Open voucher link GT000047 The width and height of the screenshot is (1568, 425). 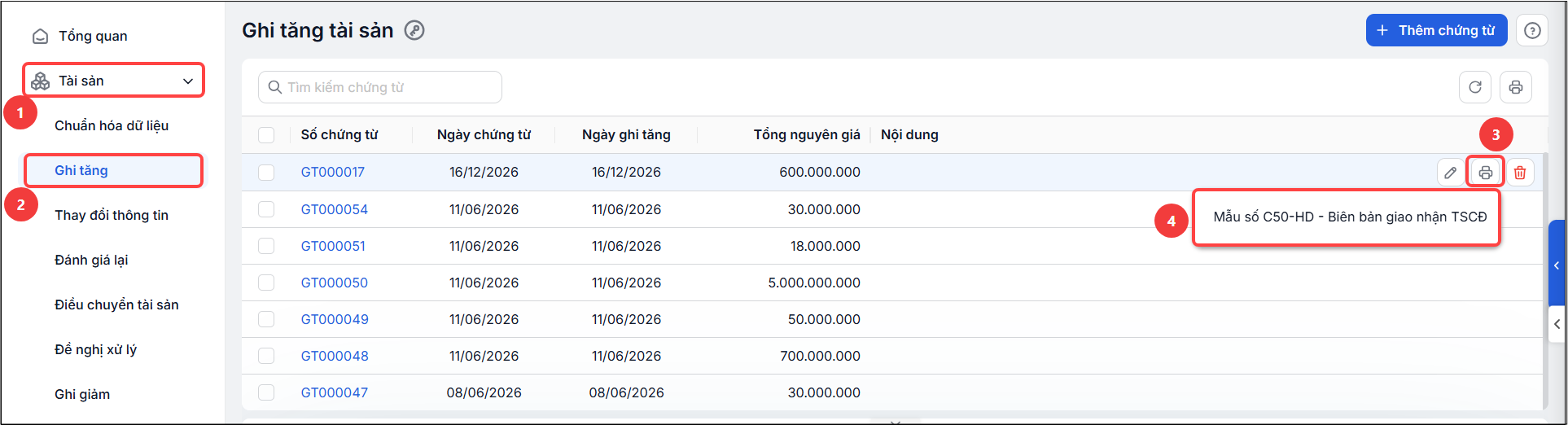coord(335,392)
